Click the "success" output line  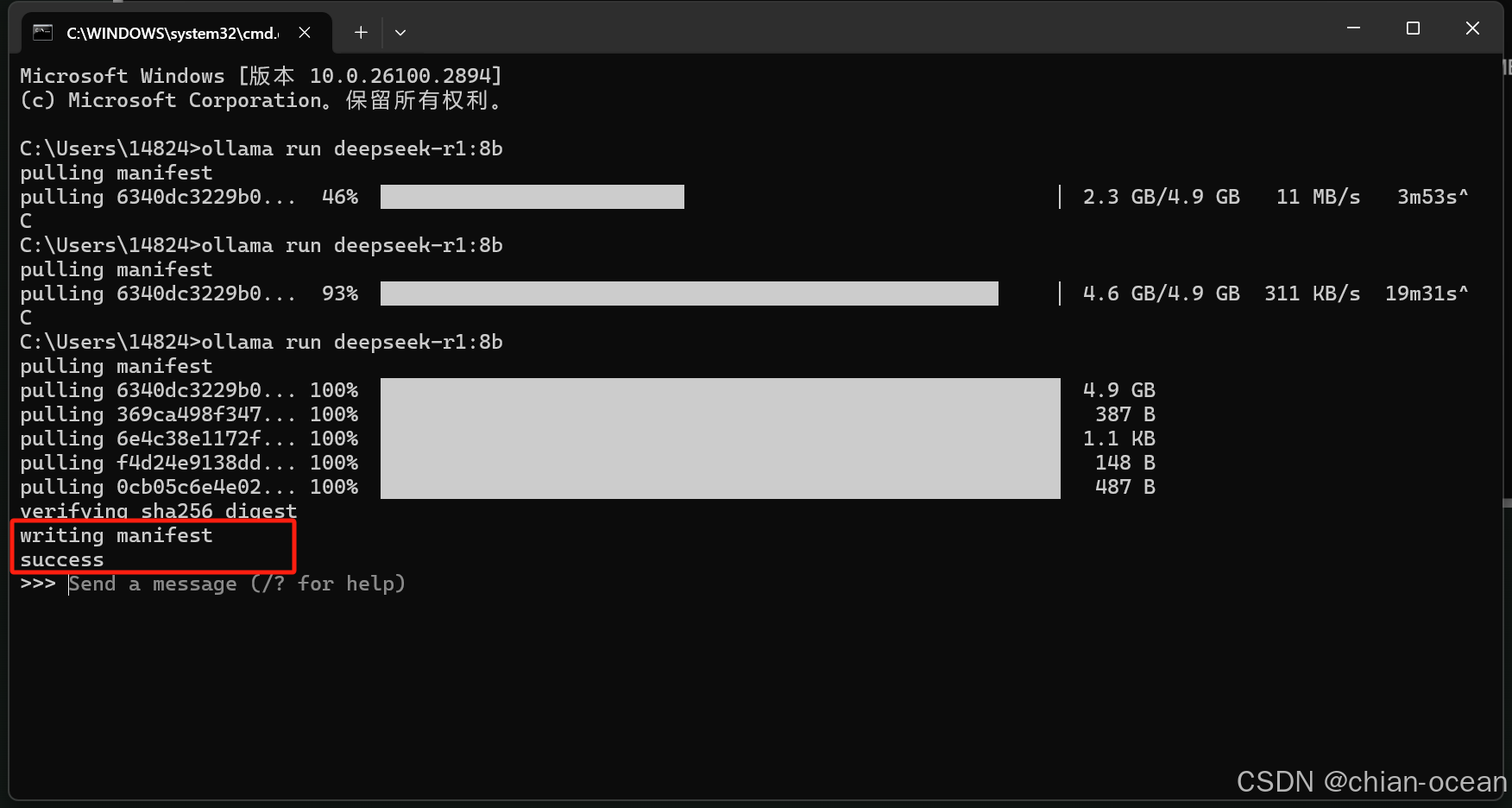coord(62,560)
